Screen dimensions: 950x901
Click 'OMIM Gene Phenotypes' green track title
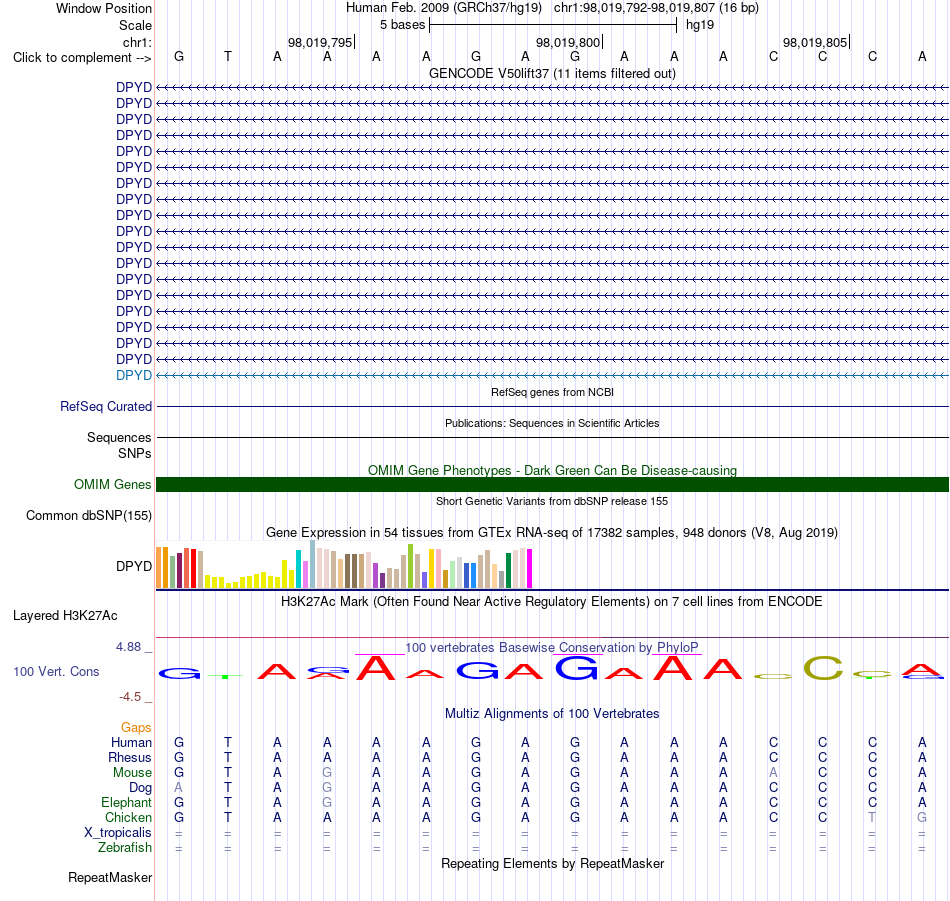pos(552,470)
